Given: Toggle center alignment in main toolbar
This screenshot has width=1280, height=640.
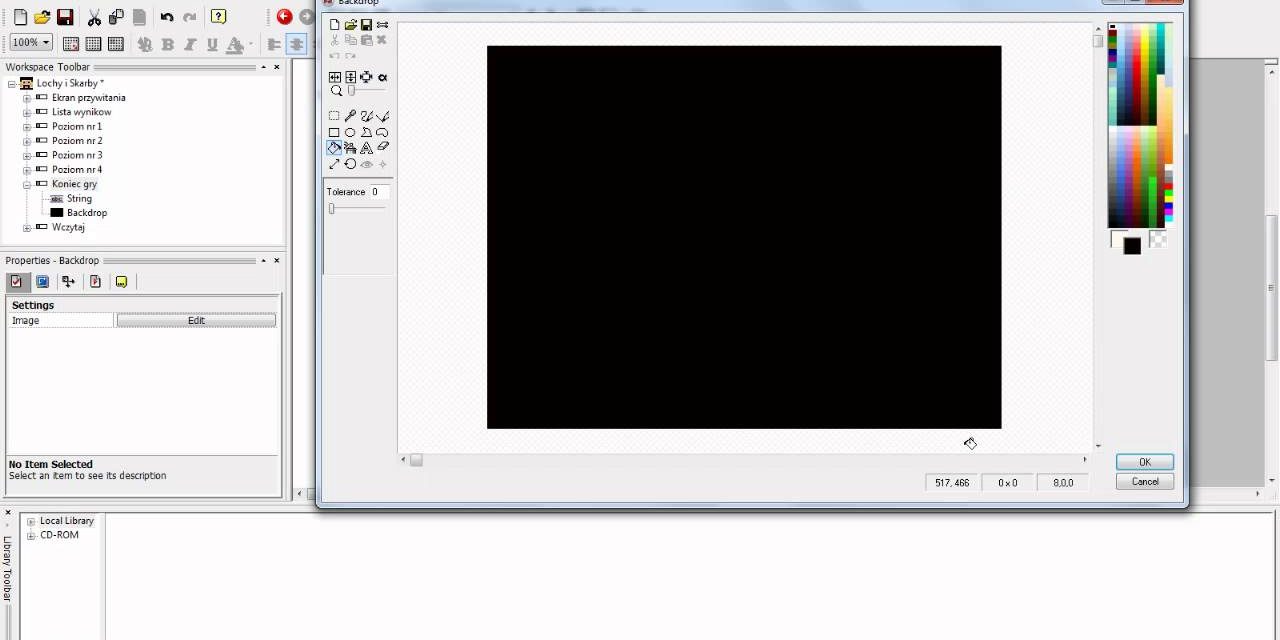Looking at the screenshot, I should 296,44.
